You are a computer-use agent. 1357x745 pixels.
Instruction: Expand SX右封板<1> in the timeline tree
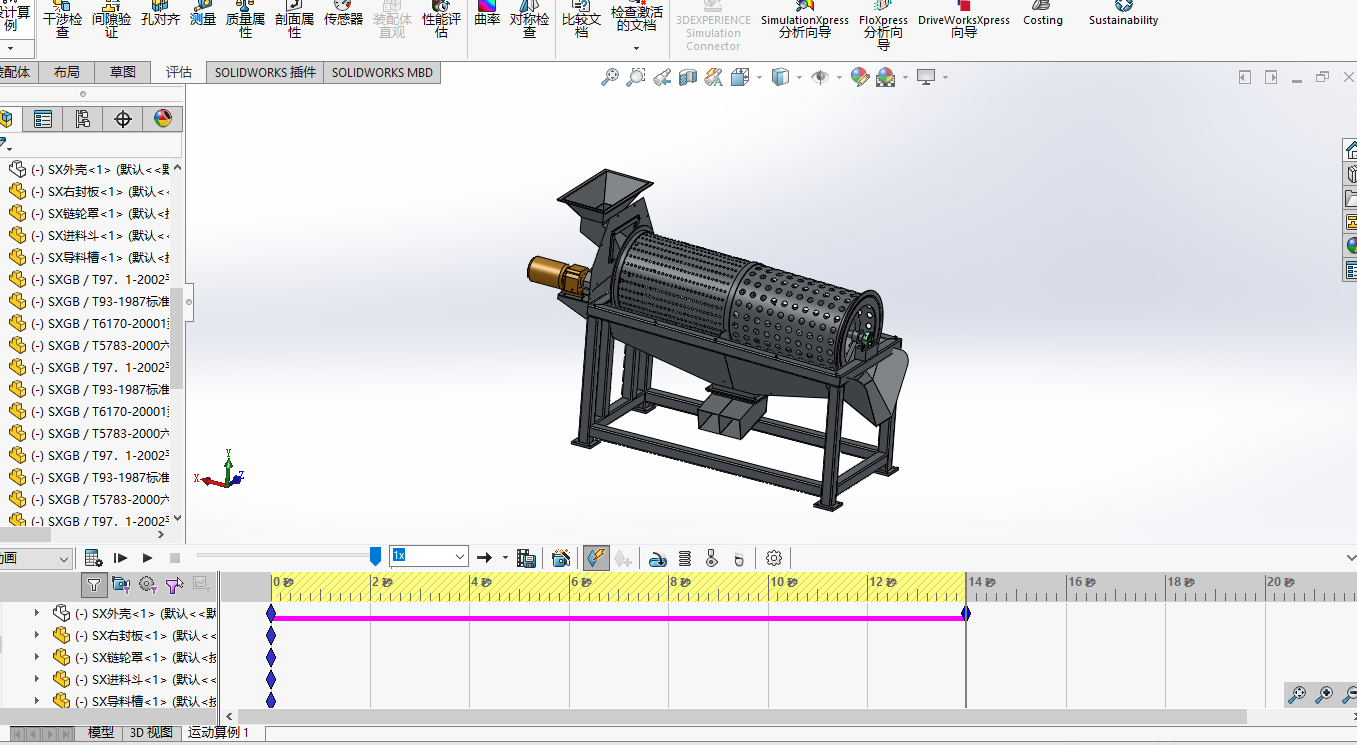click(37, 635)
